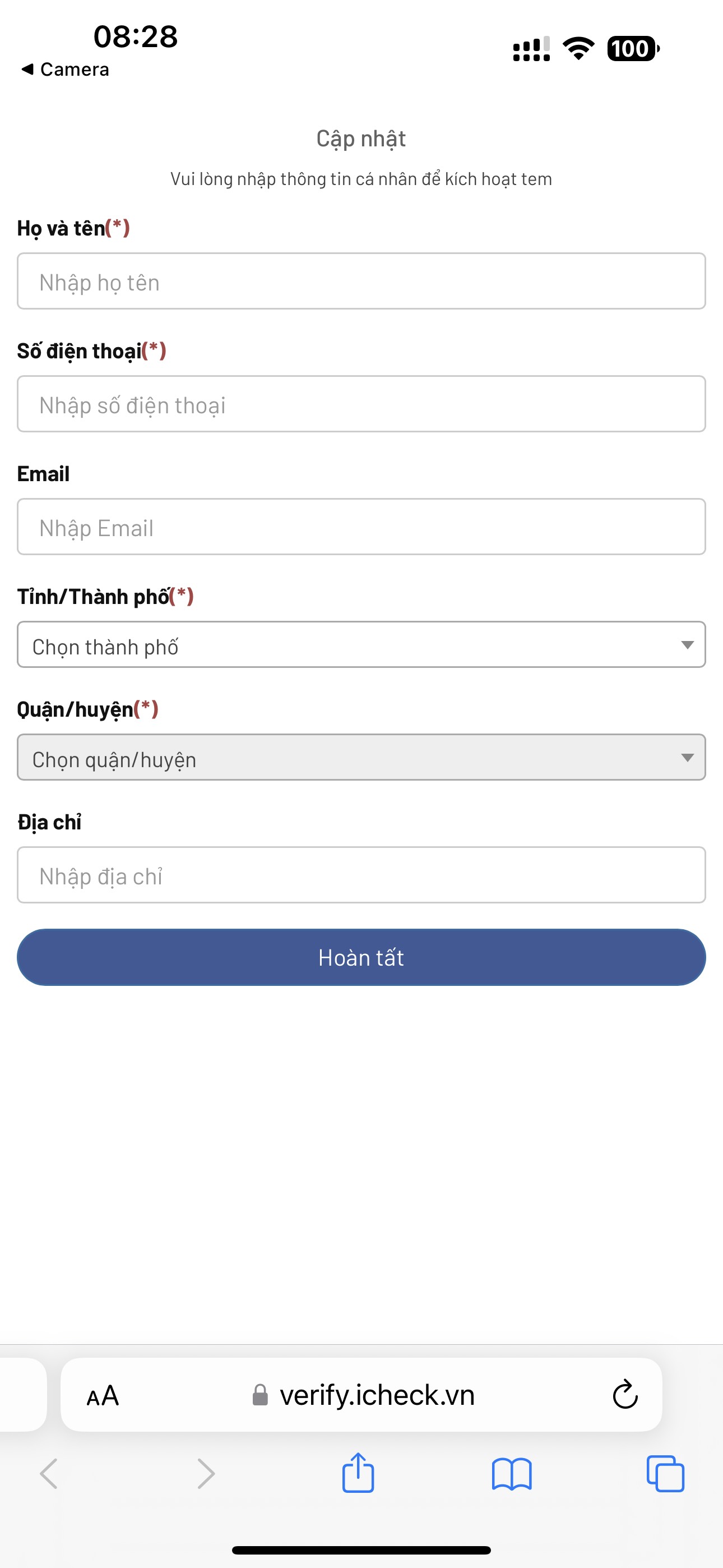Open the Safari bookmarks icon
723x1568 pixels.
click(511, 1474)
